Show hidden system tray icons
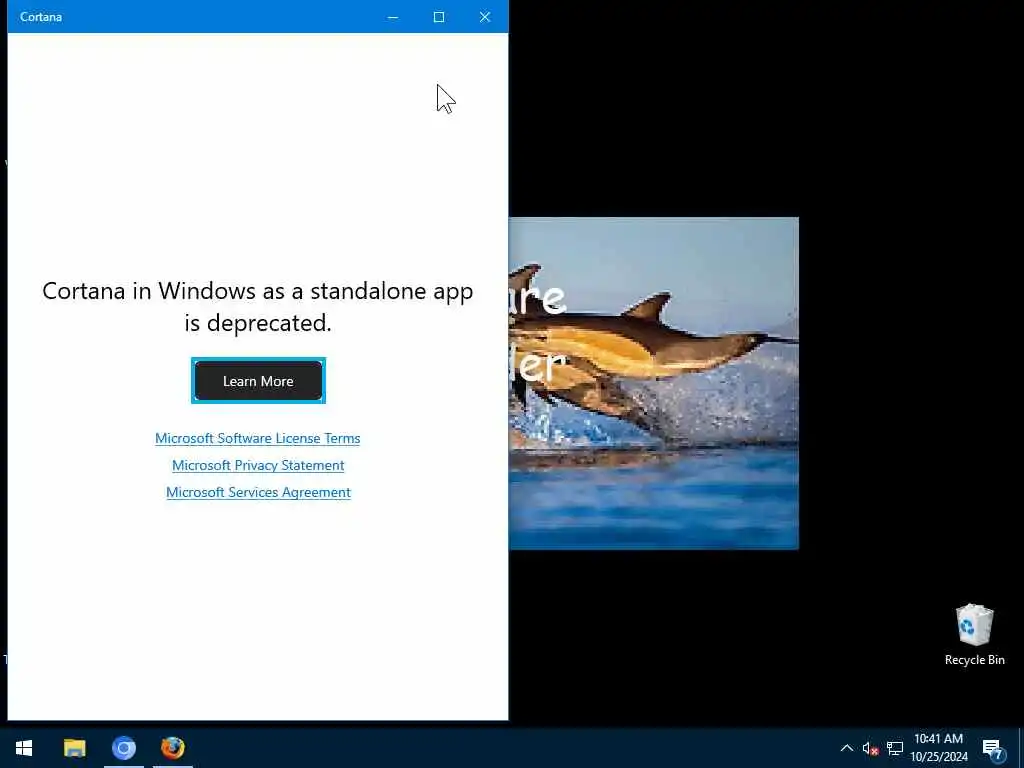This screenshot has height=768, width=1024. coord(846,748)
